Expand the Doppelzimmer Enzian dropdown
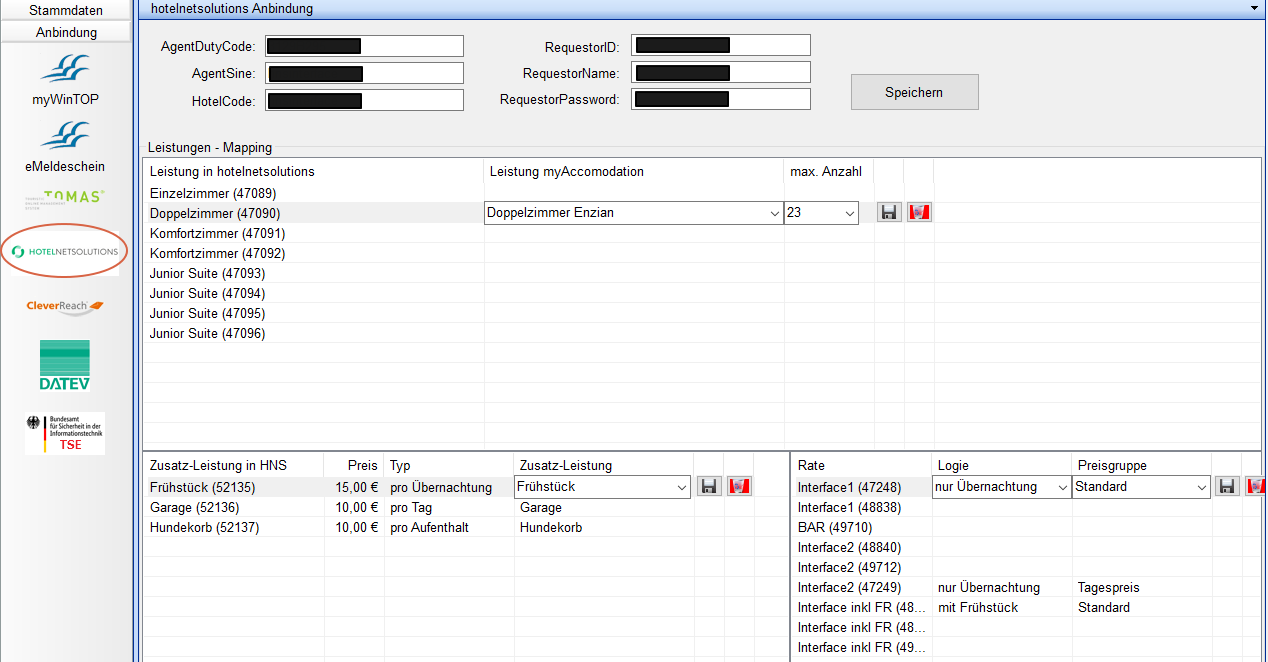Image resolution: width=1268 pixels, height=662 pixels. pos(774,213)
